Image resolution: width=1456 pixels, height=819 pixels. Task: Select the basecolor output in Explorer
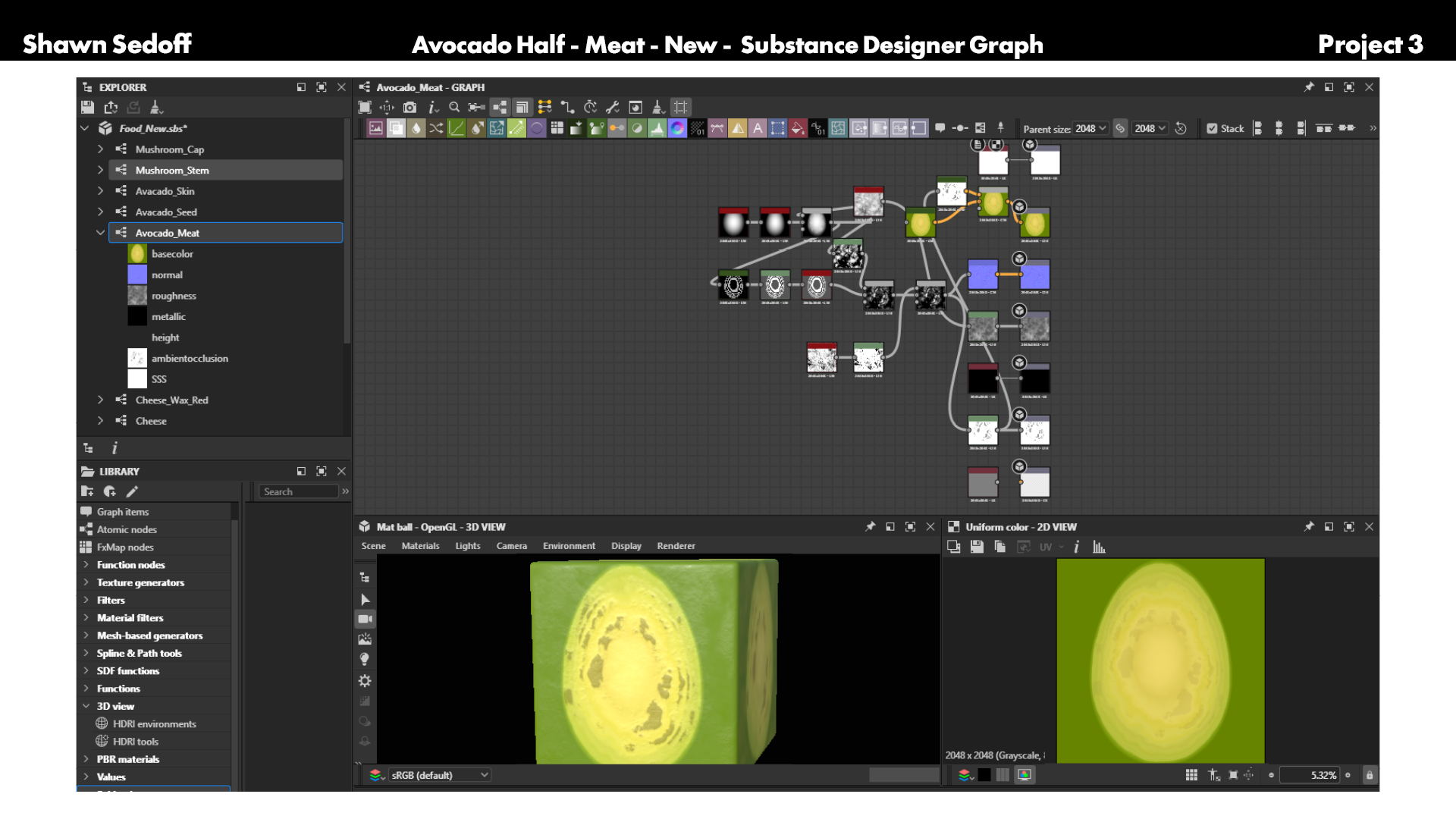(x=172, y=254)
